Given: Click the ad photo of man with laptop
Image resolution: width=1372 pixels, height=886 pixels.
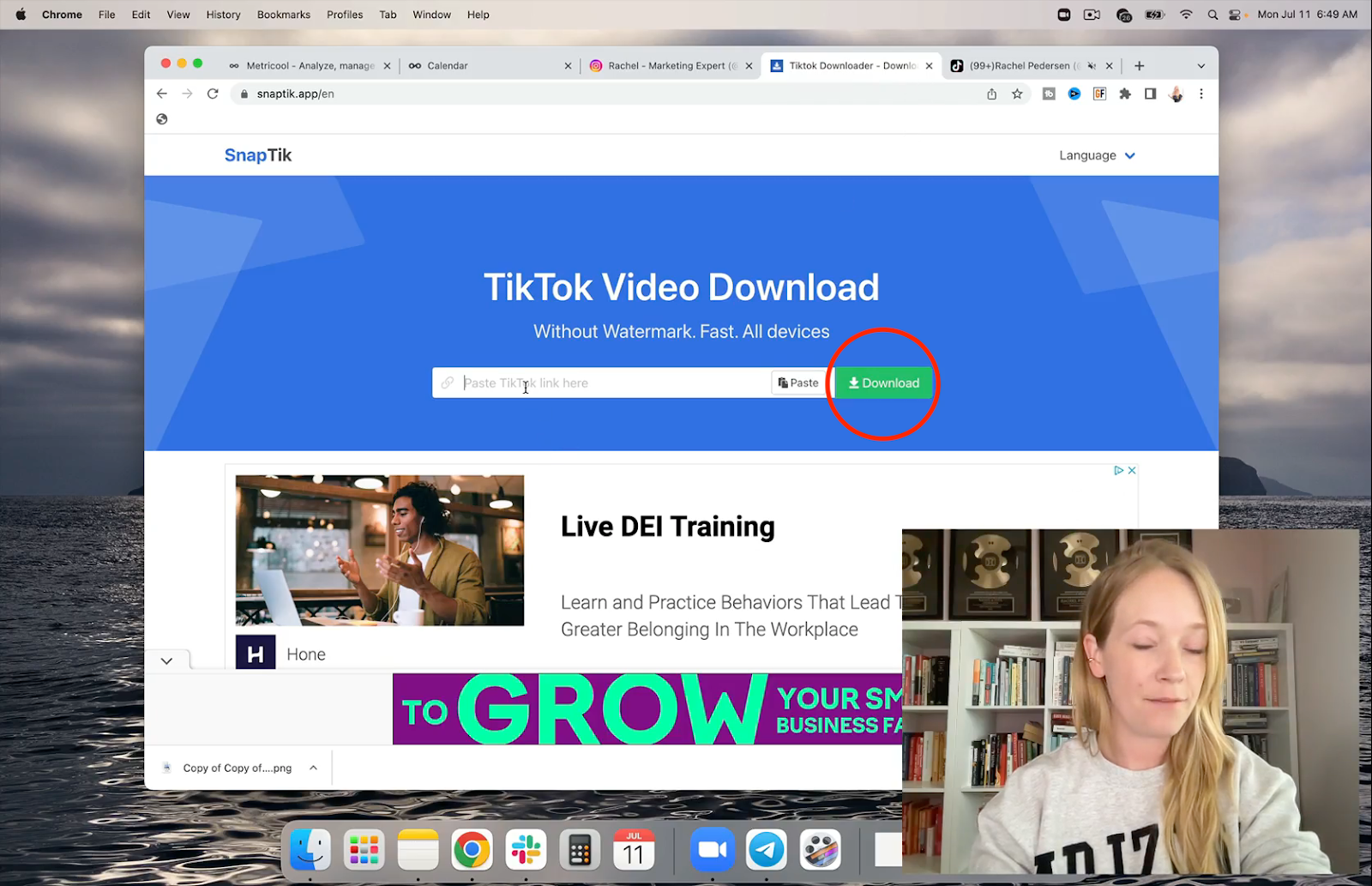Looking at the screenshot, I should tap(380, 551).
